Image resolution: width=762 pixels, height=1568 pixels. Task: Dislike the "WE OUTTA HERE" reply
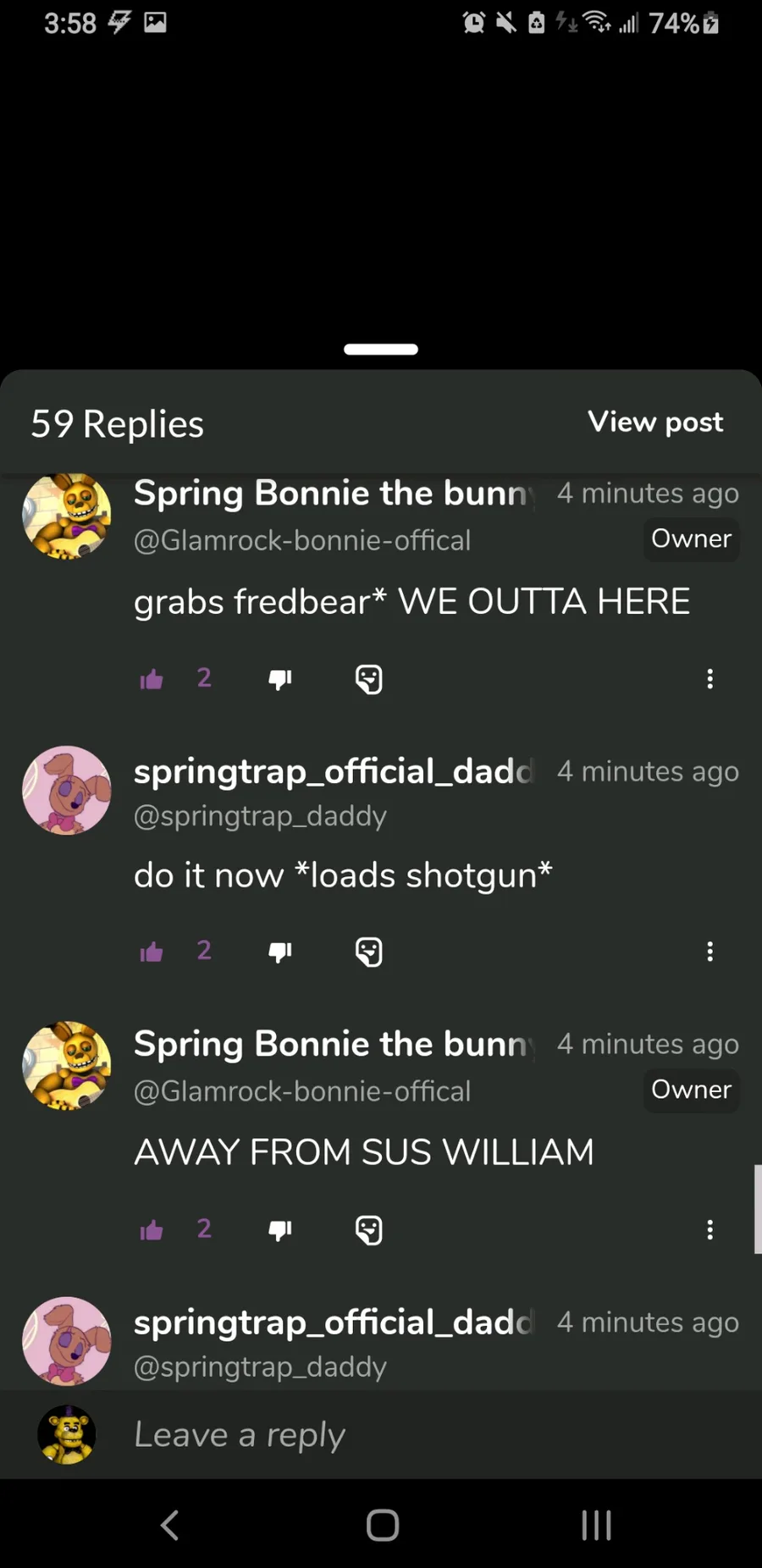pyautogui.click(x=280, y=679)
